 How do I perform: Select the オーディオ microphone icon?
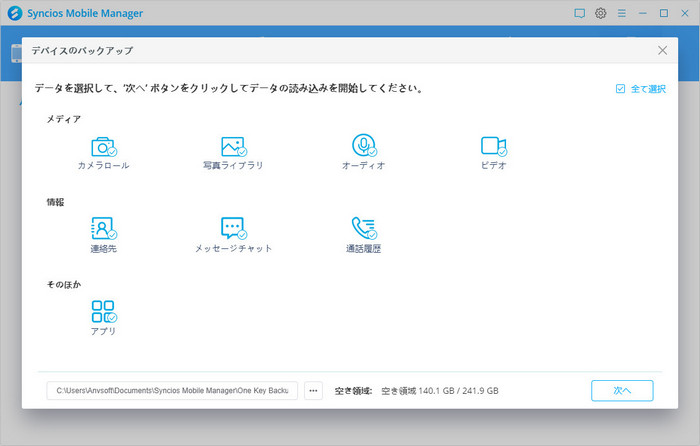[364, 145]
